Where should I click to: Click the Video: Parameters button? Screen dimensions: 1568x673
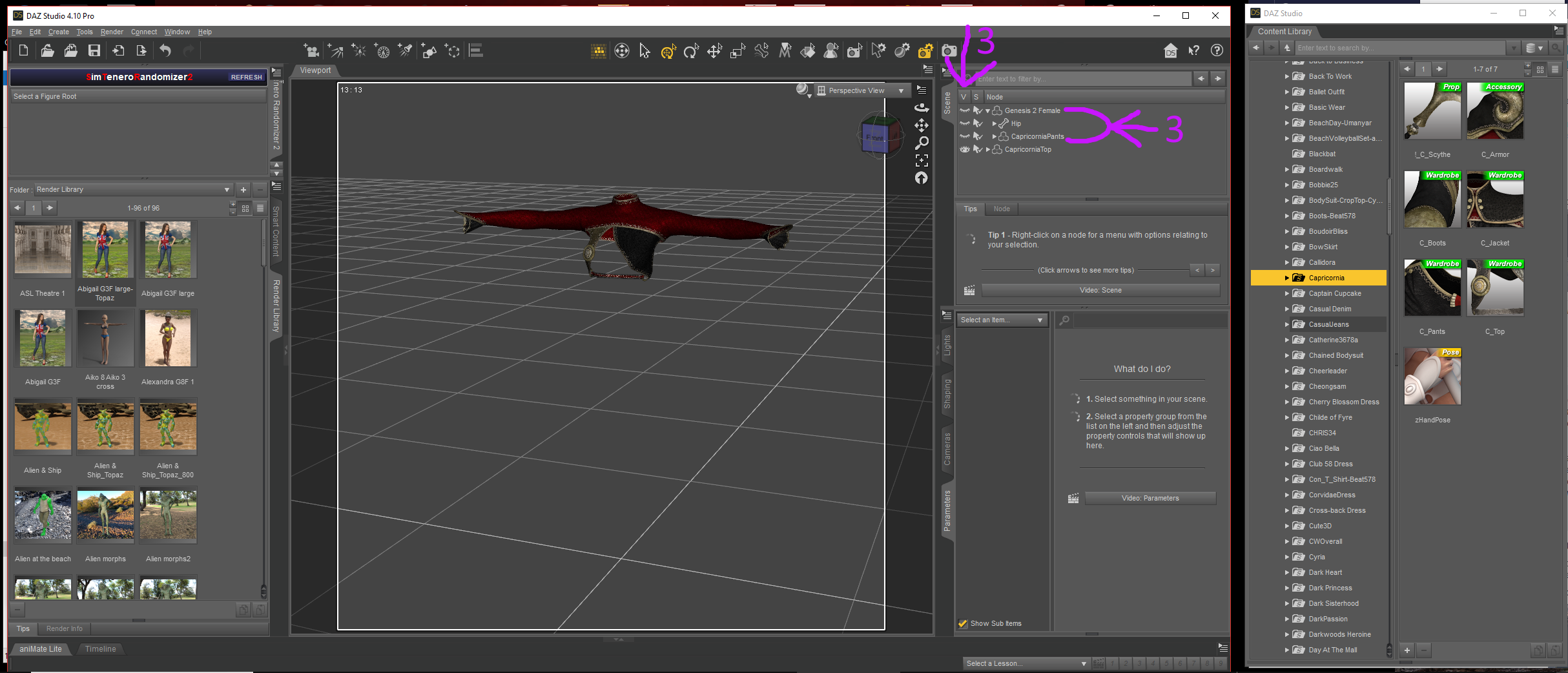tap(1150, 498)
